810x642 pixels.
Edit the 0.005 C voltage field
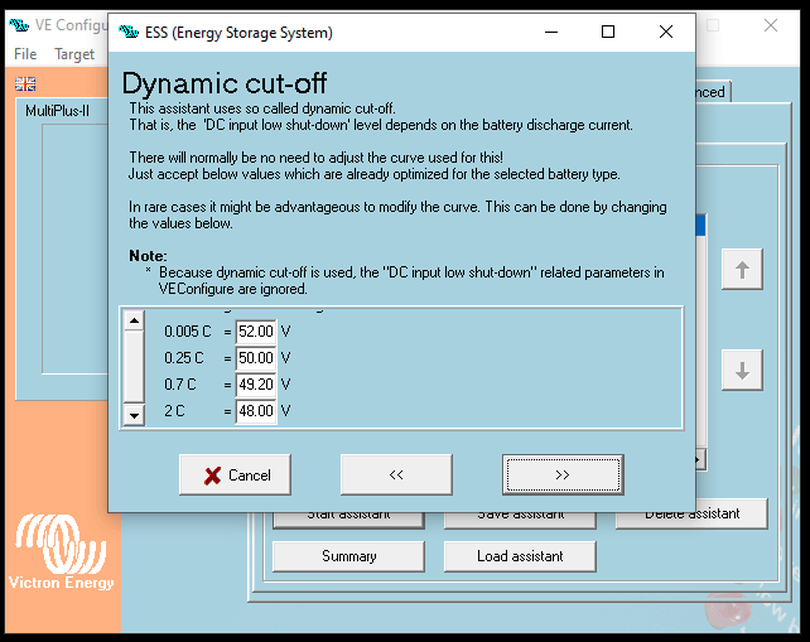point(256,331)
